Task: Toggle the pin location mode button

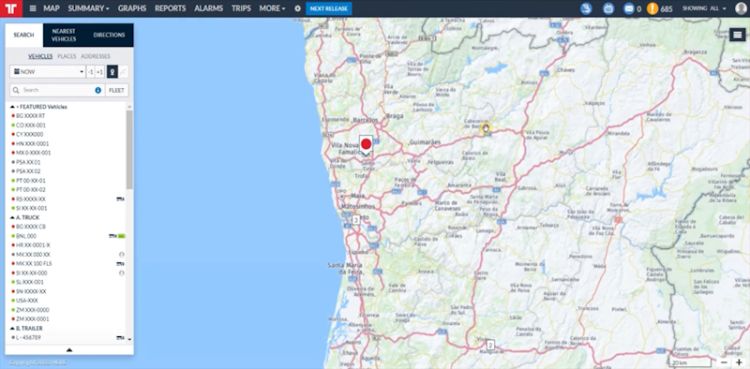Action: coord(112,72)
